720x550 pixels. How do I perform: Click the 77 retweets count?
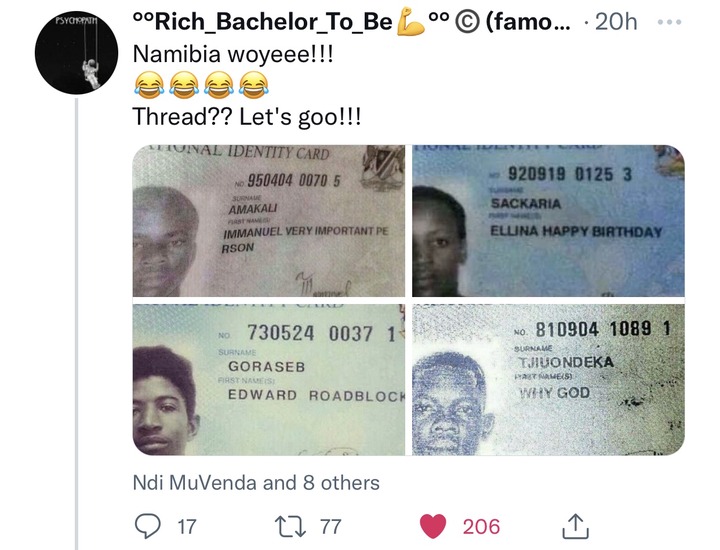331,527
